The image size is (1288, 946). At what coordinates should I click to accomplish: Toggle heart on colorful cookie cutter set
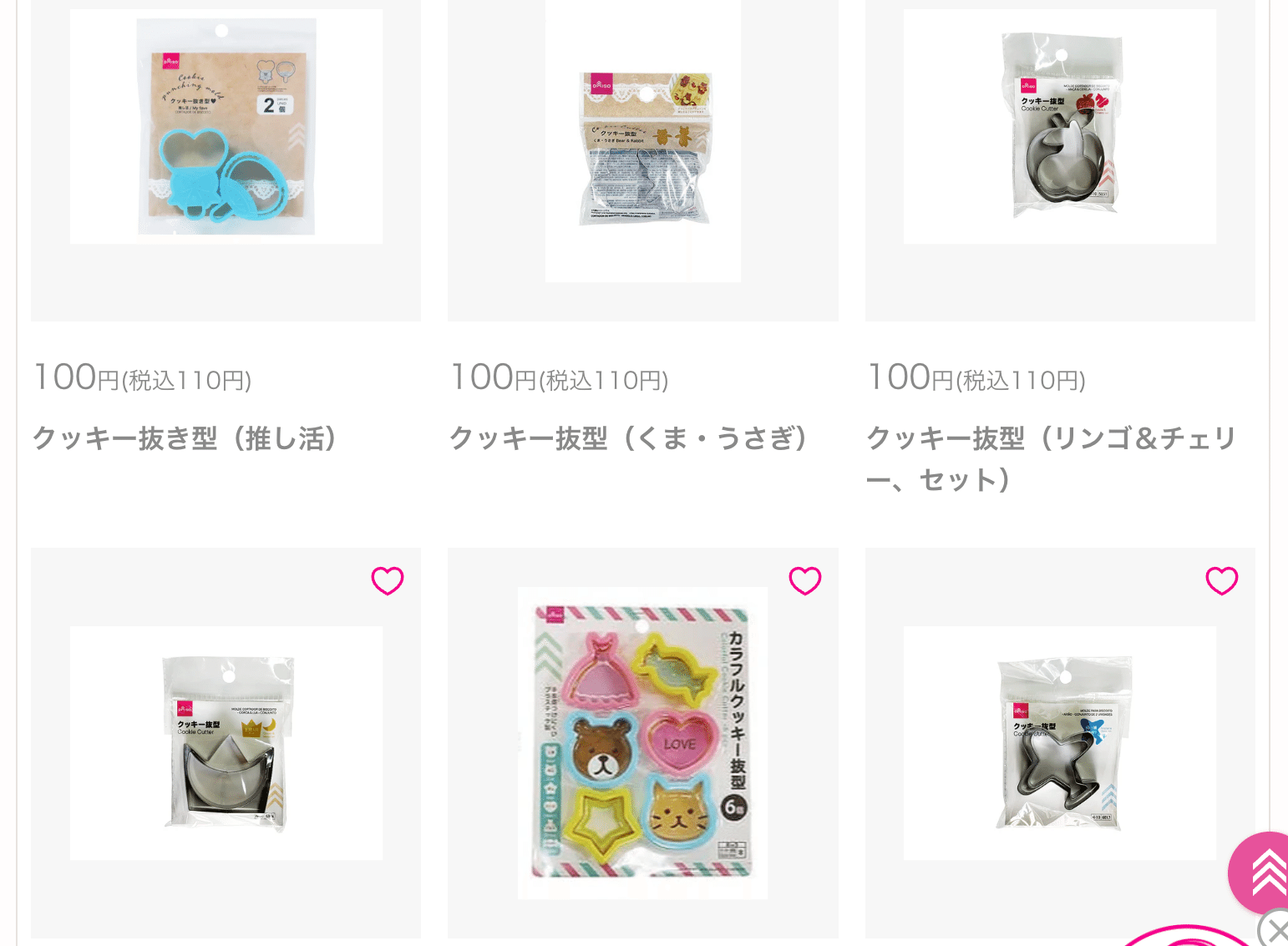[x=805, y=580]
